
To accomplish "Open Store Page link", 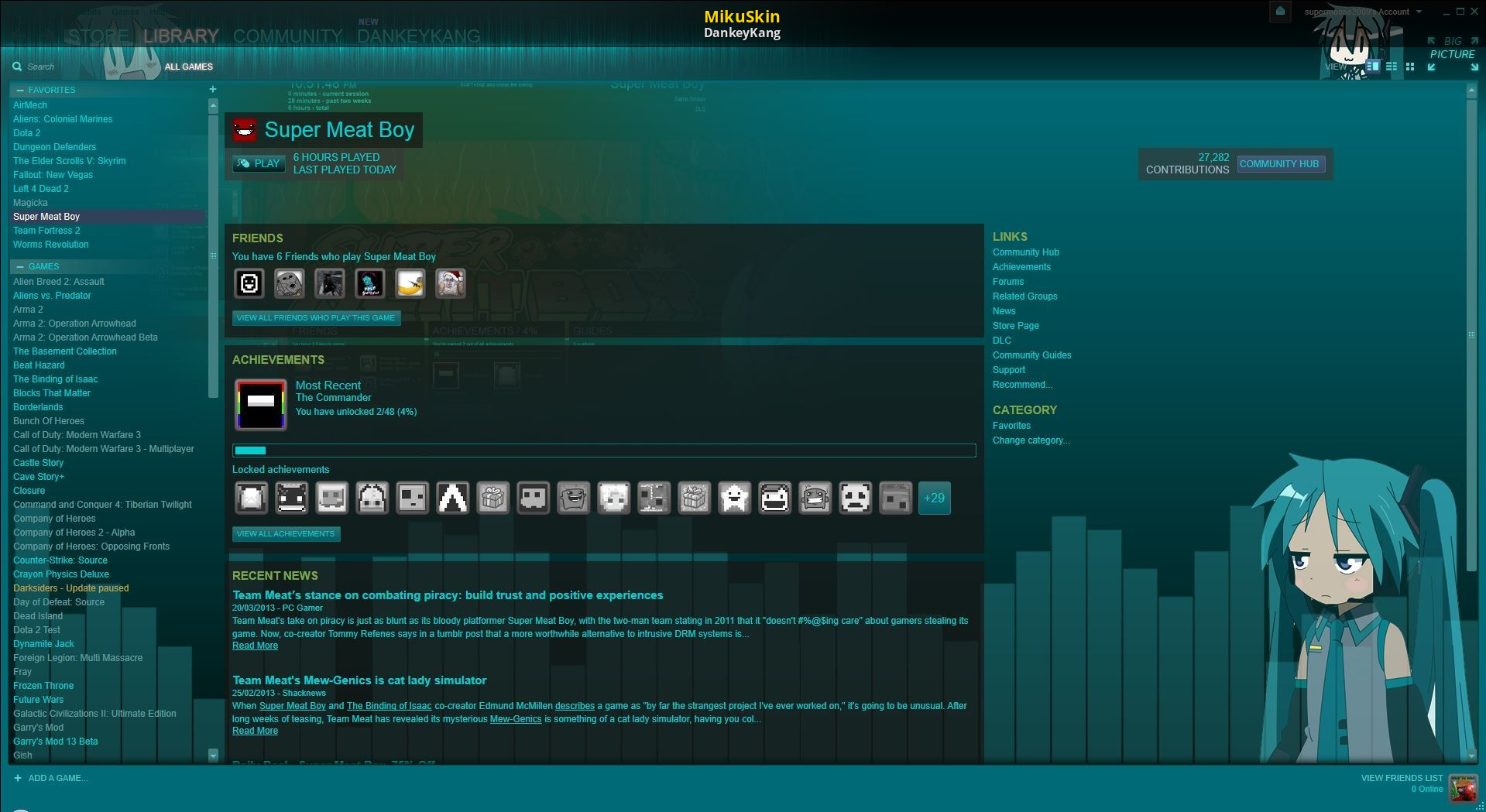I will pos(1015,326).
